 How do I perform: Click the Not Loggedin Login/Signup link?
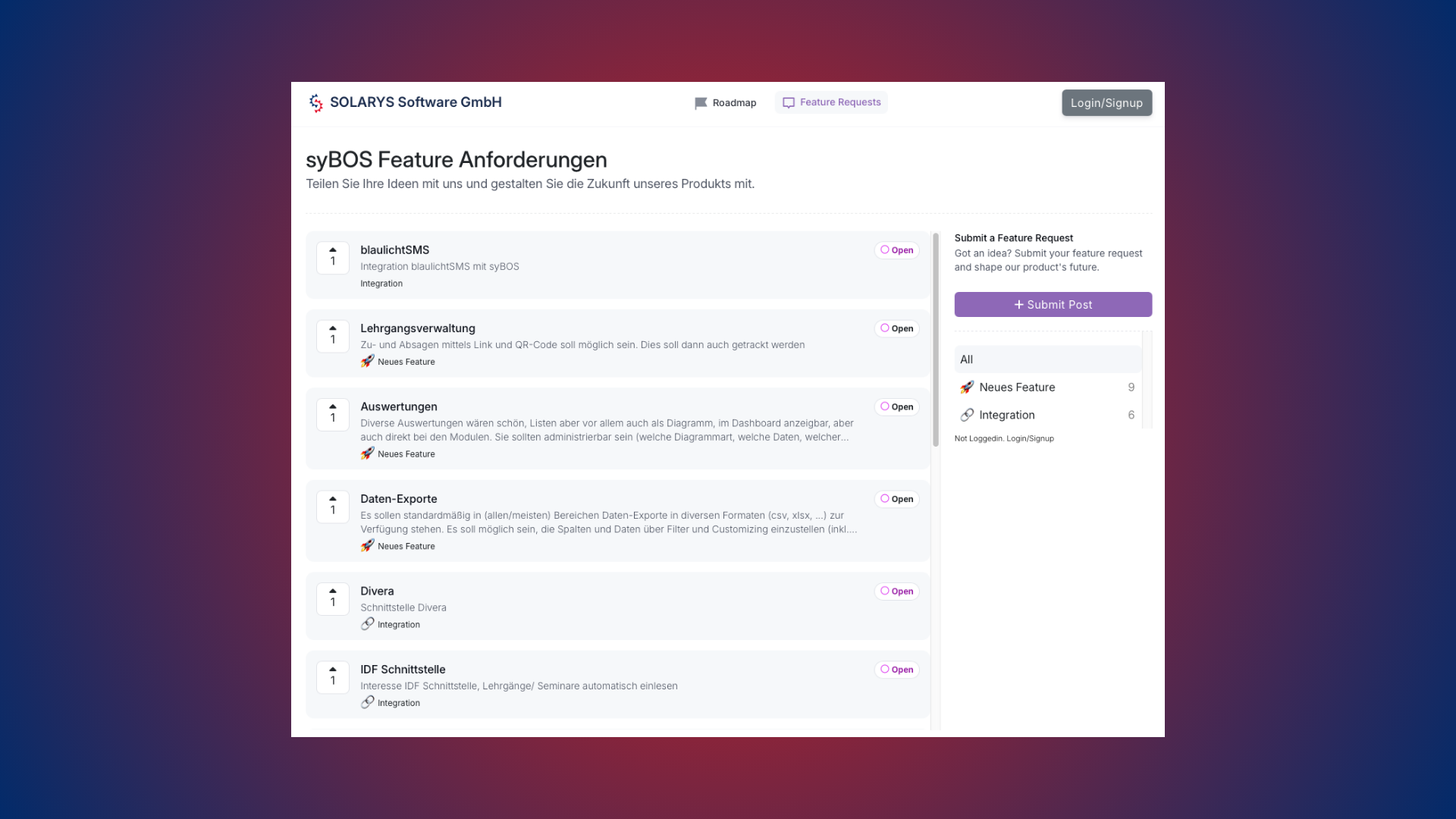[1029, 438]
